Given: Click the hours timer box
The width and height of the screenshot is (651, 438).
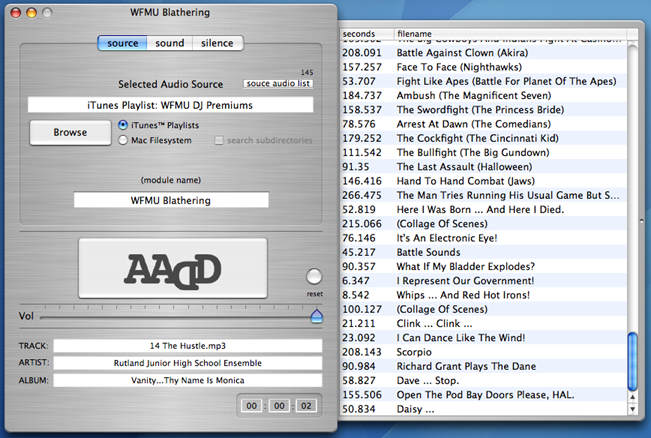Looking at the screenshot, I should 252,406.
